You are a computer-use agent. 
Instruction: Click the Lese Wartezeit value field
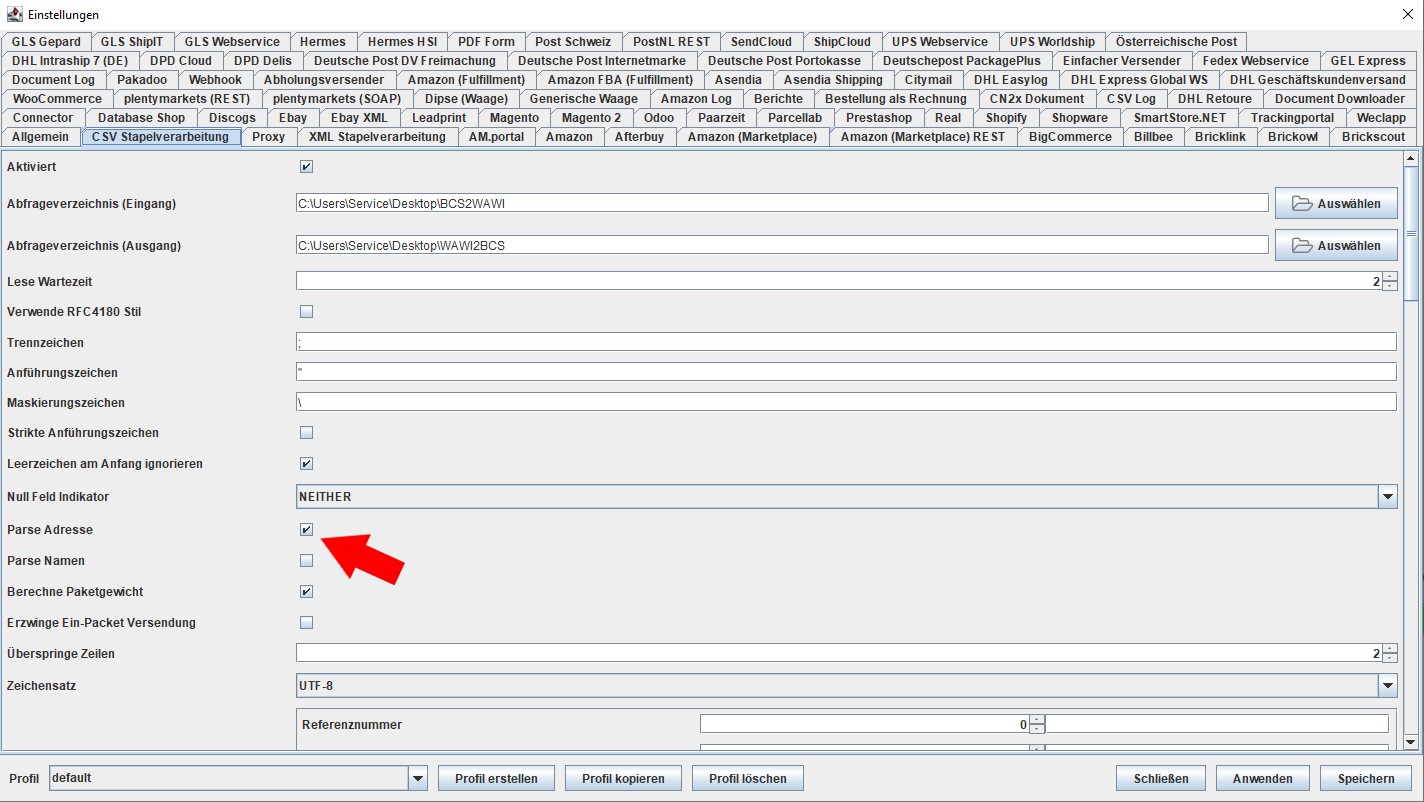coord(839,281)
